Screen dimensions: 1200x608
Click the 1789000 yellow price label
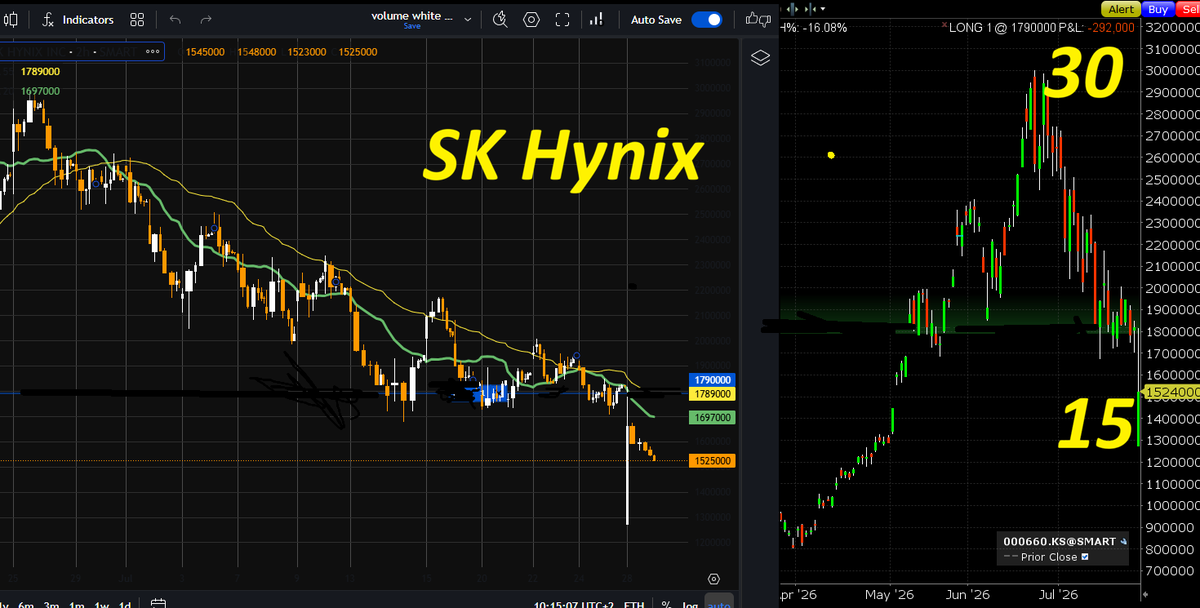(712, 394)
